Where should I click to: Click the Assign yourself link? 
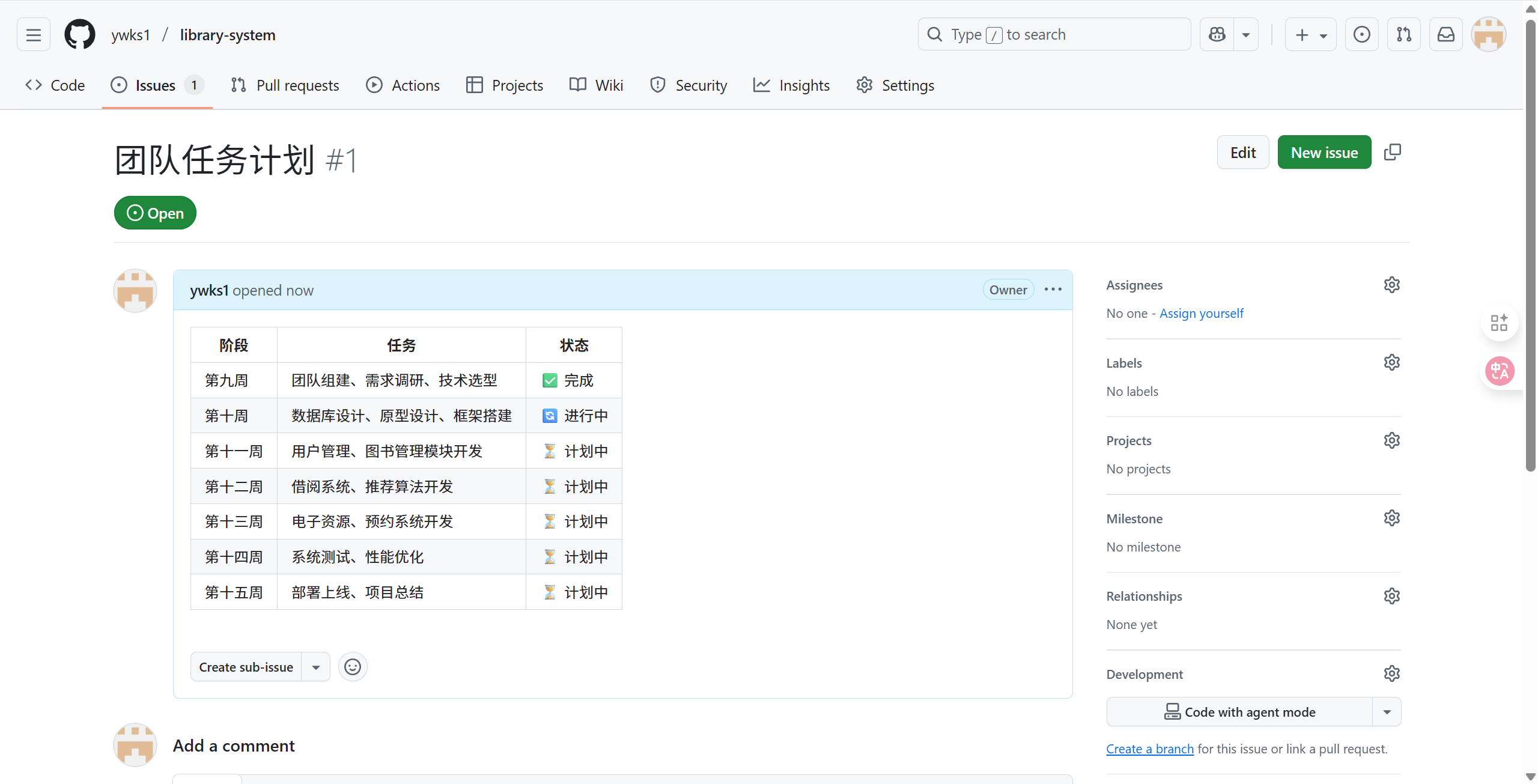point(1201,313)
